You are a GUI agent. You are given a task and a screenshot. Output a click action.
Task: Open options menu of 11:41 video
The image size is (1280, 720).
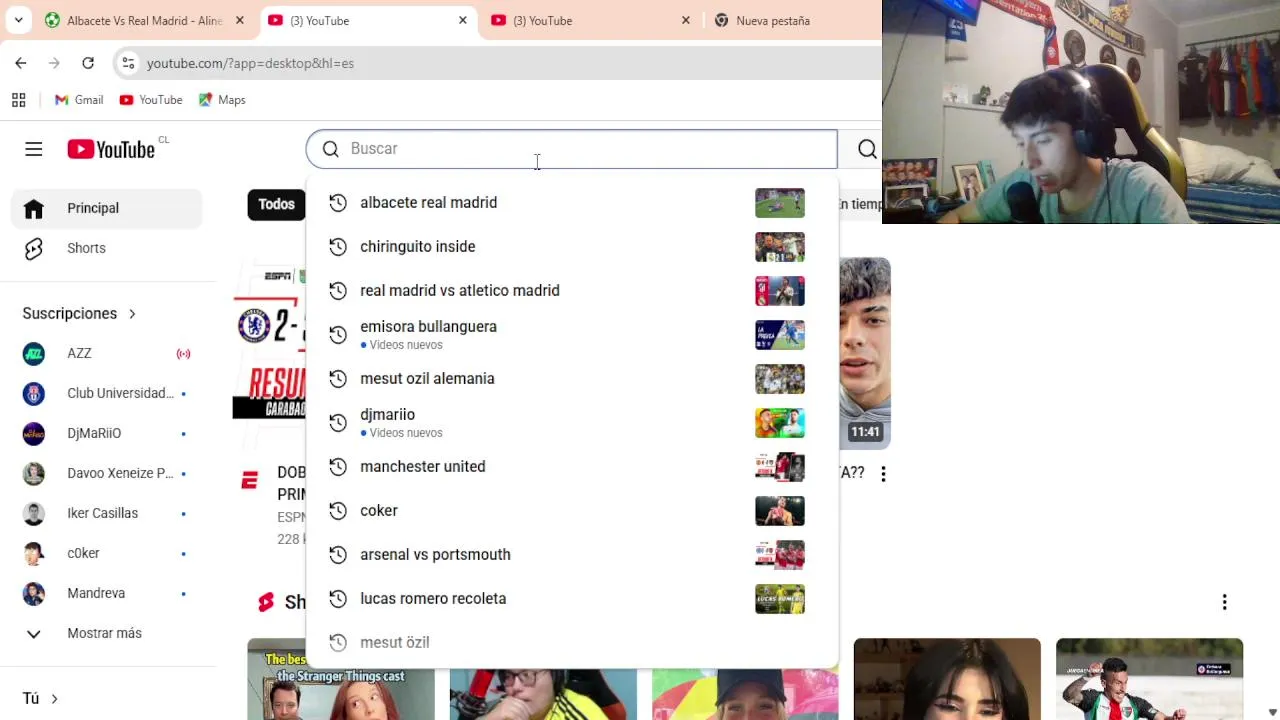coord(883,474)
